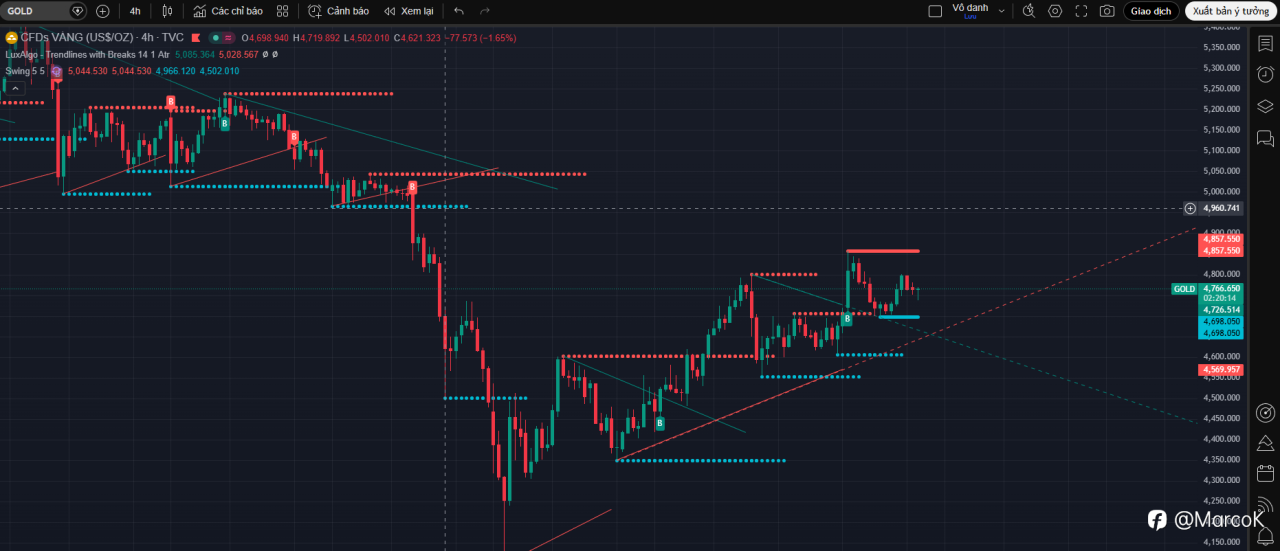
Task: Enter fullscreen mode icon
Action: click(1081, 11)
